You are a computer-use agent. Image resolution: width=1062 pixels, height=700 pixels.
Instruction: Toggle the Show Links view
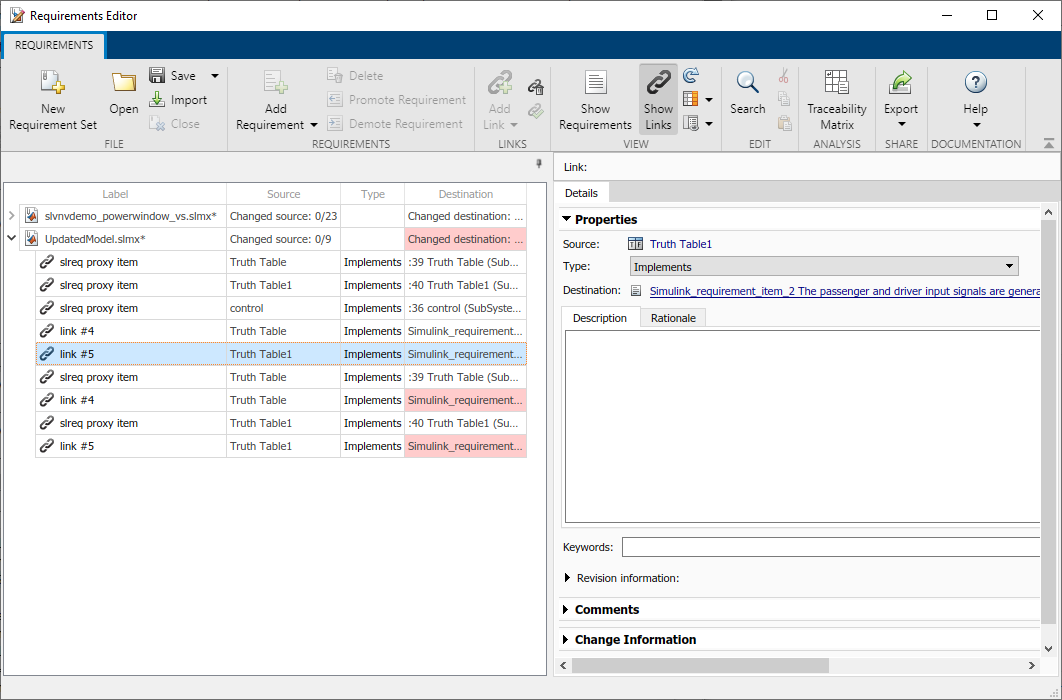(x=658, y=100)
